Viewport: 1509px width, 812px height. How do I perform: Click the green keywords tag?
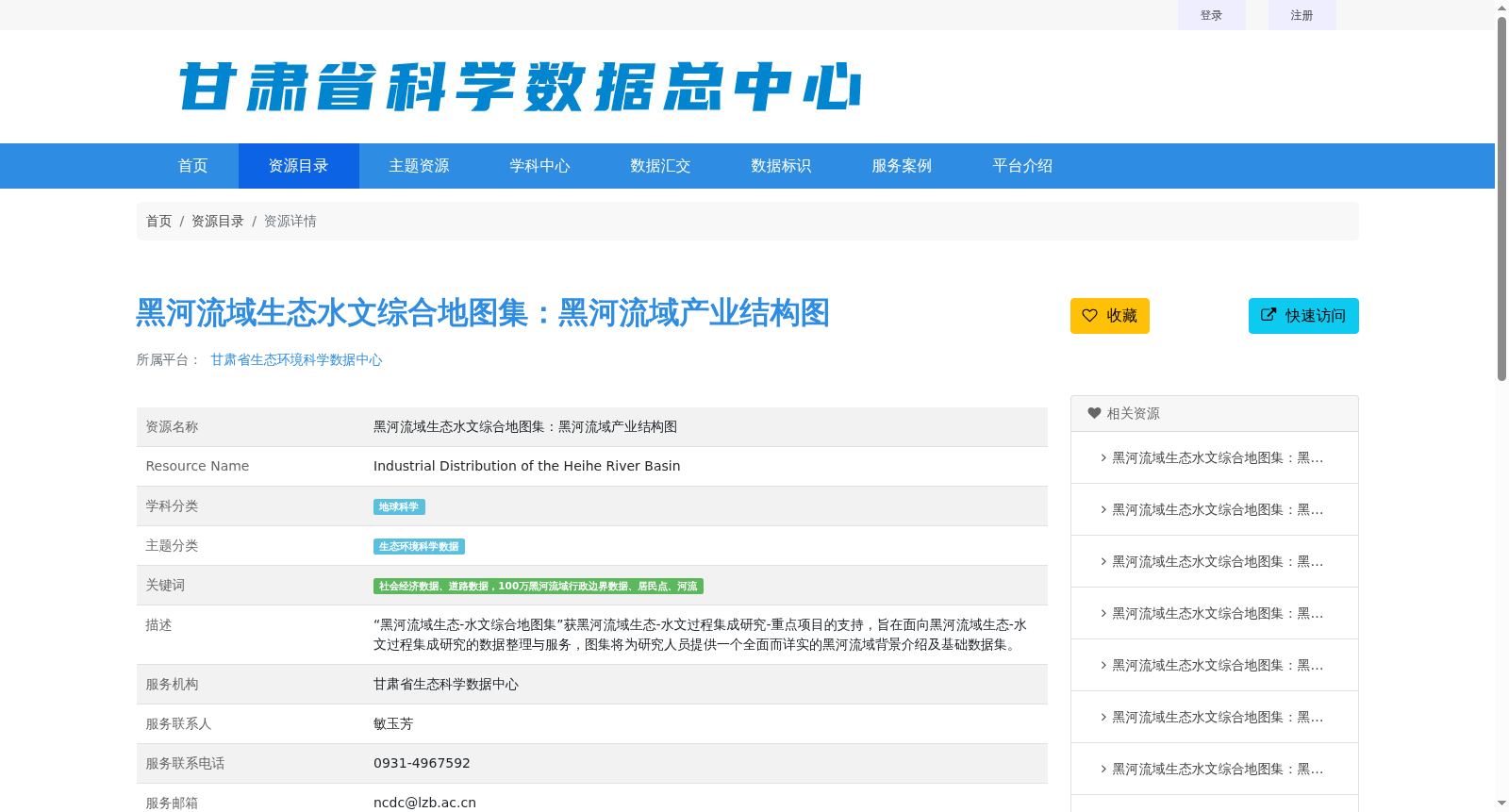[538, 587]
